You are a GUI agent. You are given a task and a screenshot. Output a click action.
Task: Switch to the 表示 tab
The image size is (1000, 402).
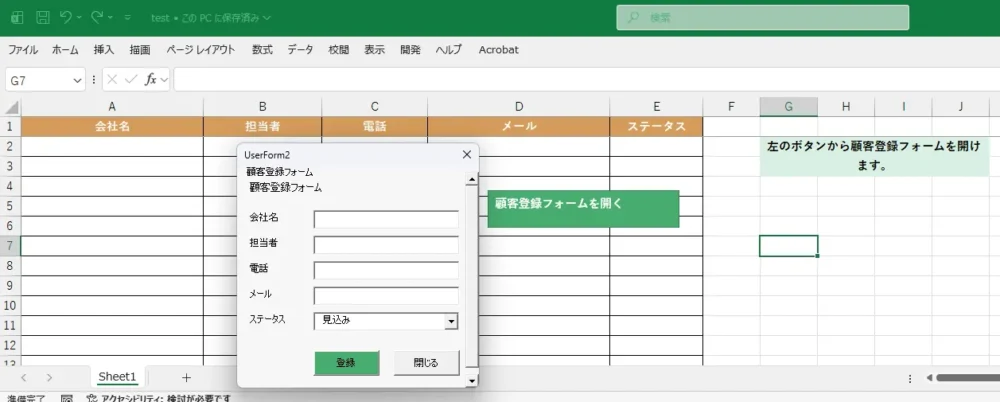[374, 50]
